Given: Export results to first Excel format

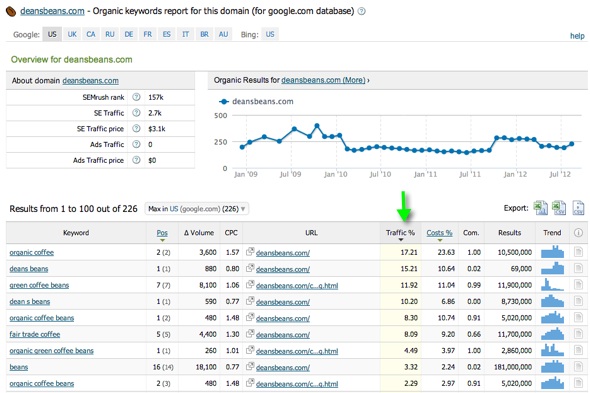Looking at the screenshot, I should (x=541, y=208).
